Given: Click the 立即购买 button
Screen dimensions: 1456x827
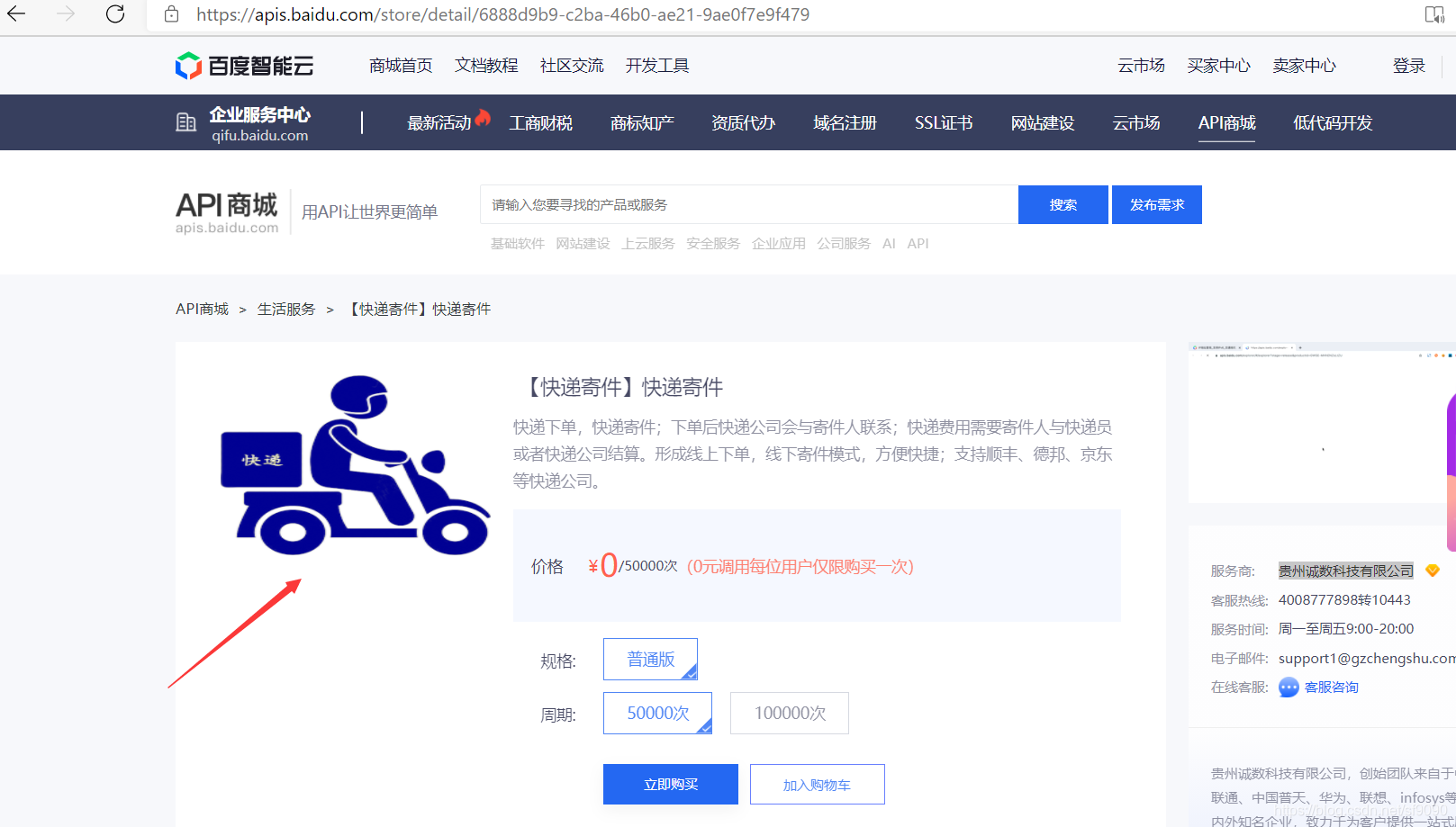Looking at the screenshot, I should [x=671, y=784].
